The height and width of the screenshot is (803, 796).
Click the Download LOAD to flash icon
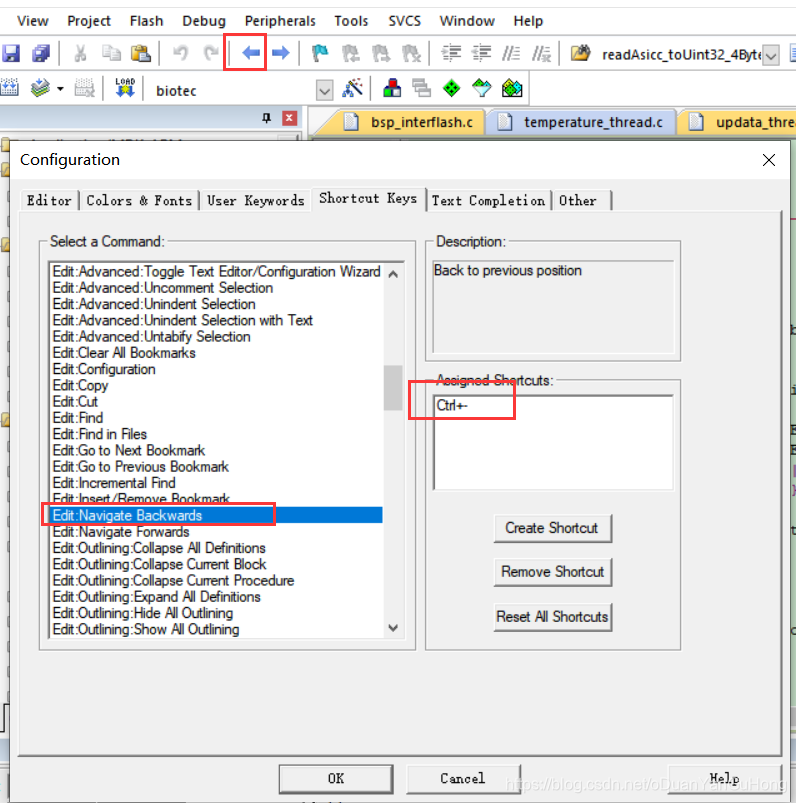click(x=125, y=88)
